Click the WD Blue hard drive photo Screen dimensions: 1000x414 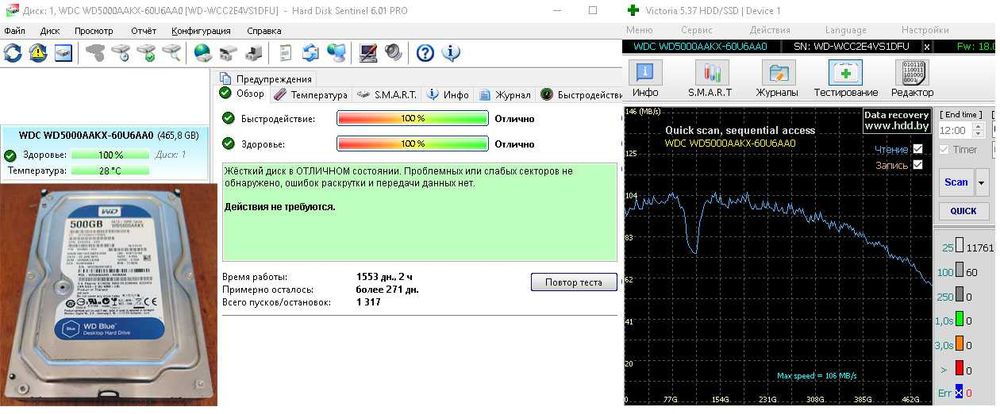[x=108, y=295]
